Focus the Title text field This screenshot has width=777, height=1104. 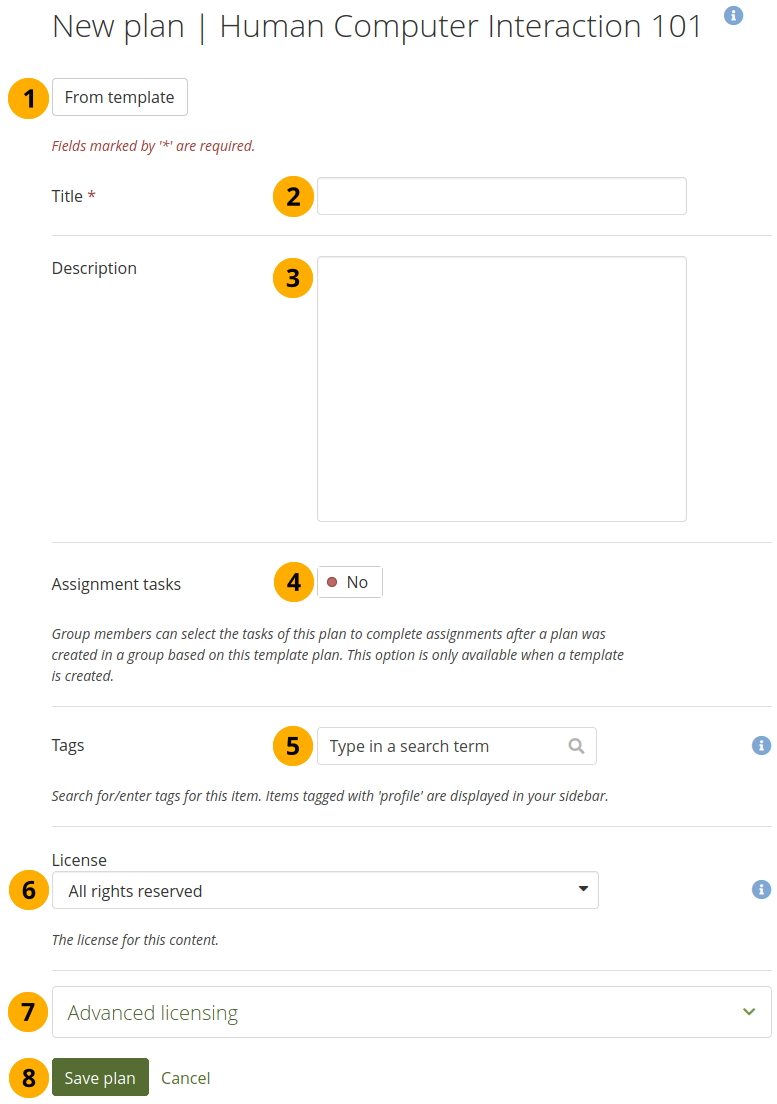pyautogui.click(x=501, y=196)
